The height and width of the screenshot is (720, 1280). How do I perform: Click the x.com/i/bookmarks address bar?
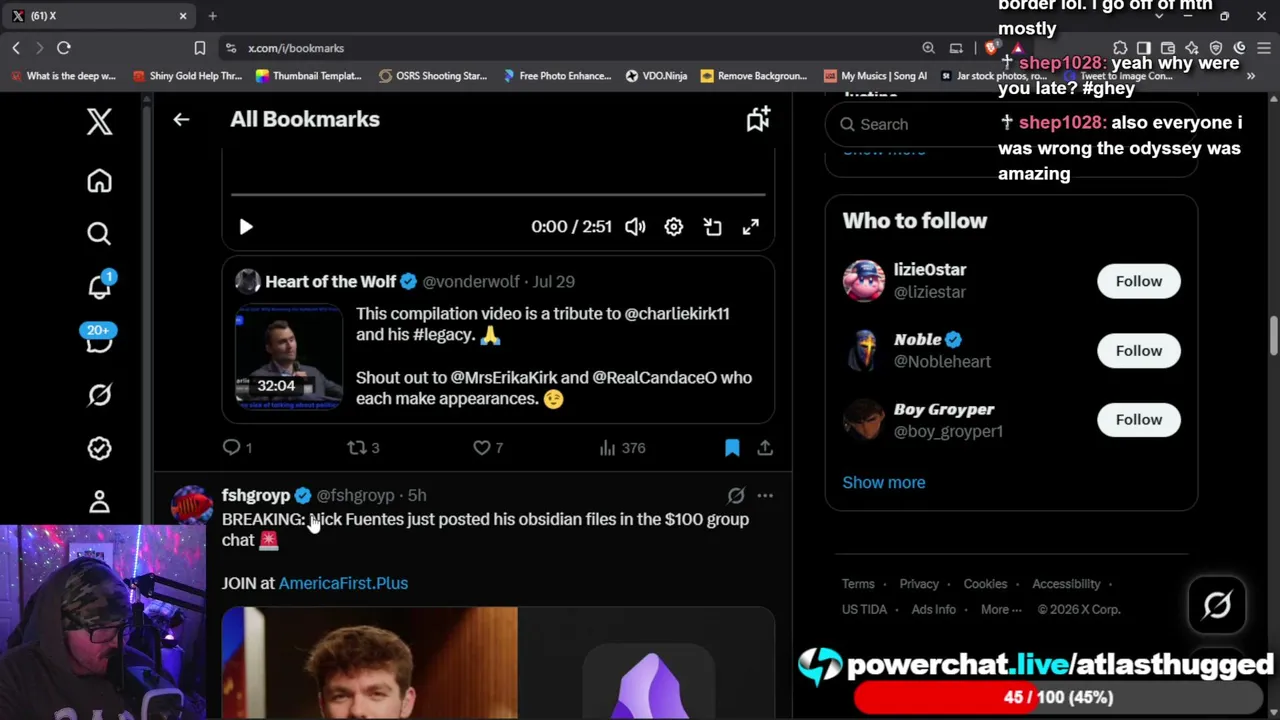(570, 48)
